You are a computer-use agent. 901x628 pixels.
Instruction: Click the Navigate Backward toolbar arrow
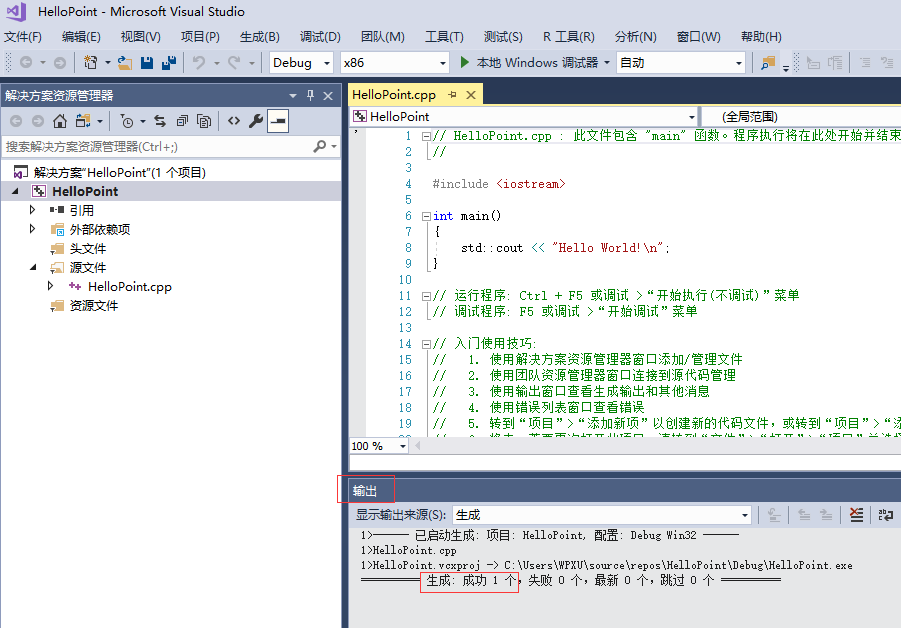(26, 62)
